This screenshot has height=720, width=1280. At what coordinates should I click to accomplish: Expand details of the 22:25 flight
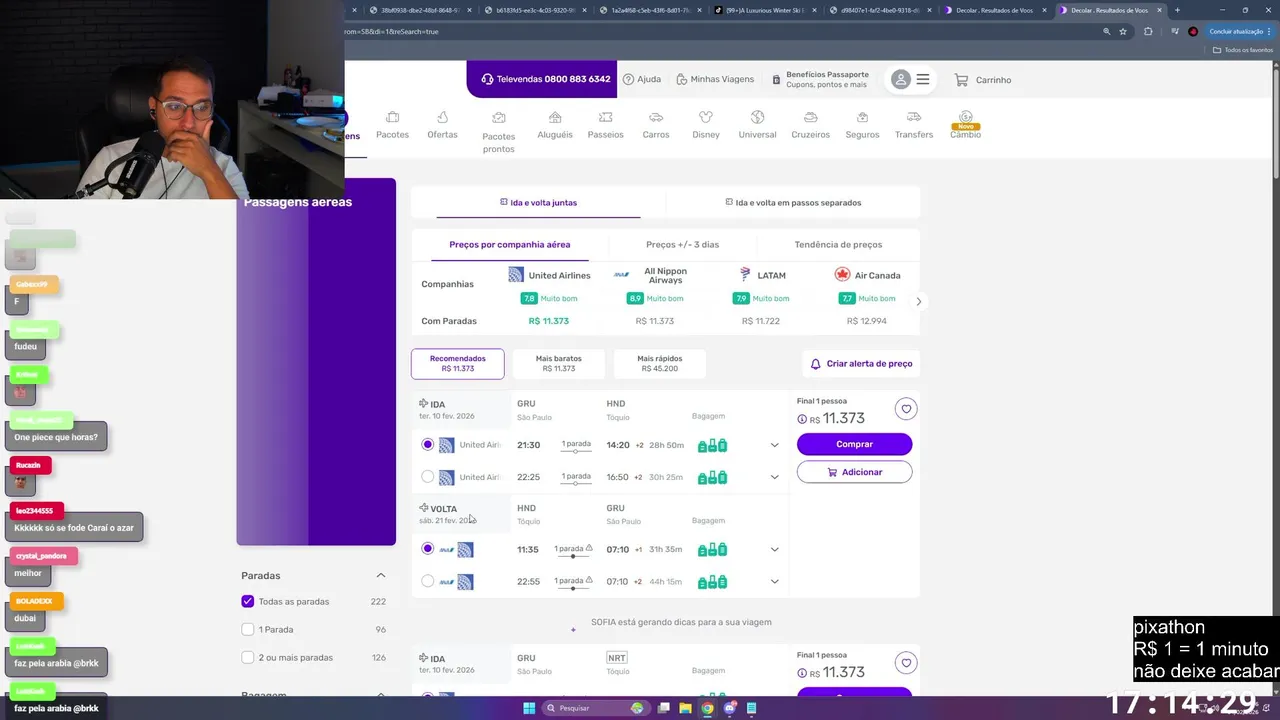point(774,477)
